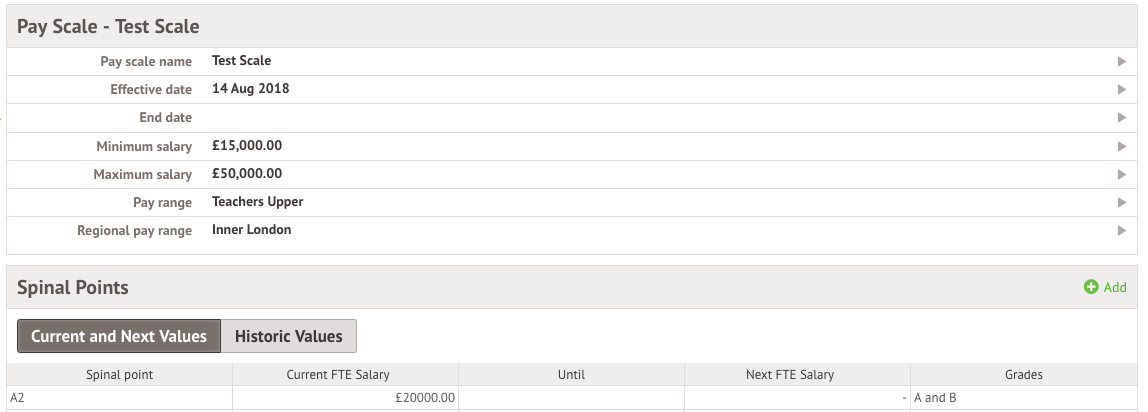Select the Current and Next Values tab
The width and height of the screenshot is (1148, 412).
tap(119, 336)
